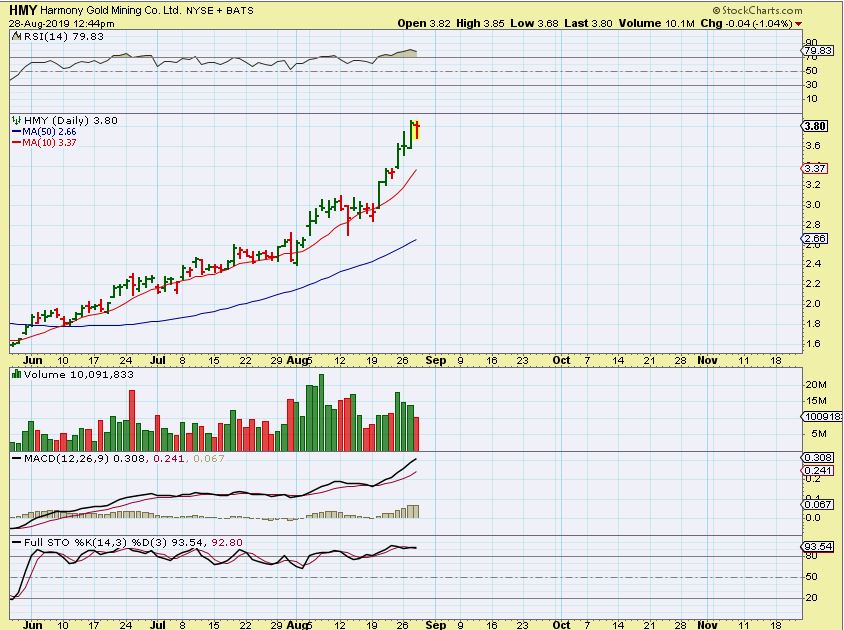Click the Harmony Gold Mining Co. Ltd. title
Screen dimensions: 844x630
110,10
